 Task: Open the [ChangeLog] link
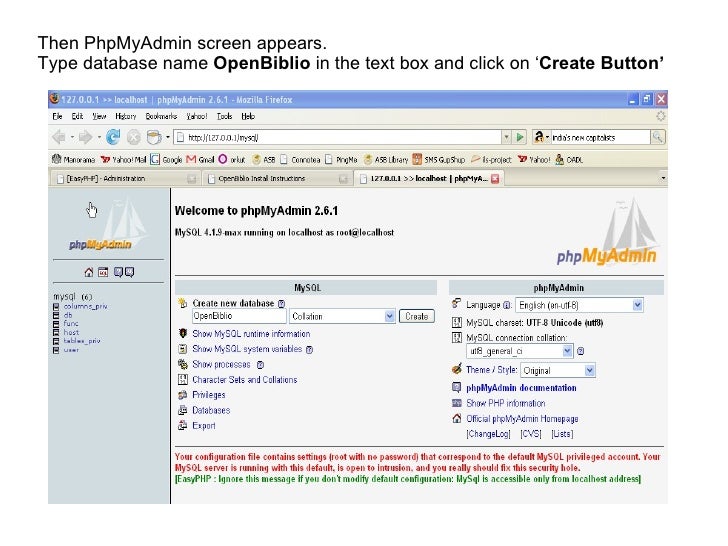[488, 434]
